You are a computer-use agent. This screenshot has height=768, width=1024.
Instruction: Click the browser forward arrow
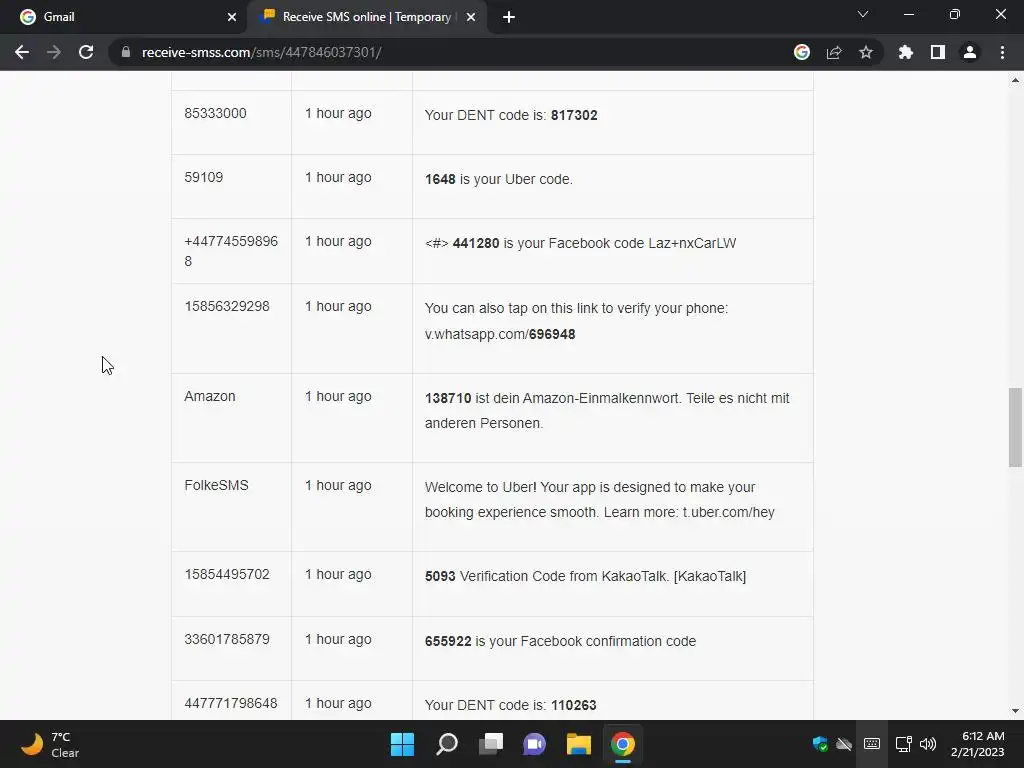click(54, 52)
